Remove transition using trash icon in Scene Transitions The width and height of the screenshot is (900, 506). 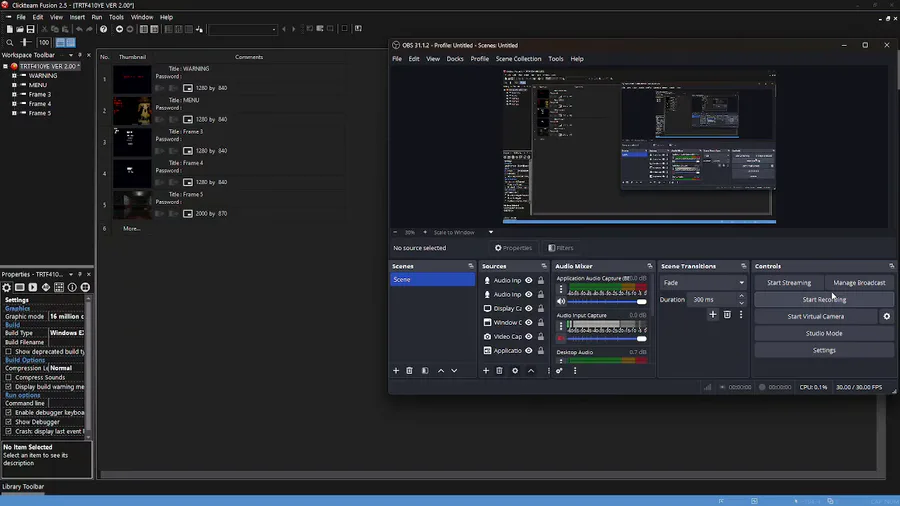tap(727, 314)
